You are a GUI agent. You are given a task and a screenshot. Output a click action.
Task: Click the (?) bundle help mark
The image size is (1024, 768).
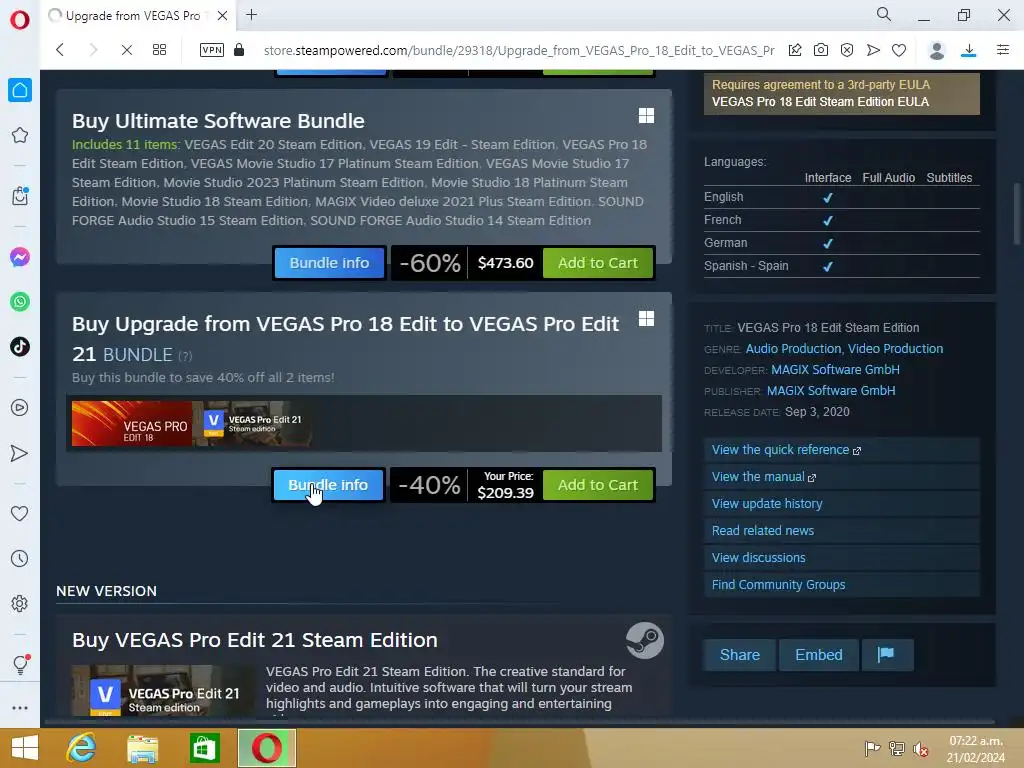pos(185,356)
